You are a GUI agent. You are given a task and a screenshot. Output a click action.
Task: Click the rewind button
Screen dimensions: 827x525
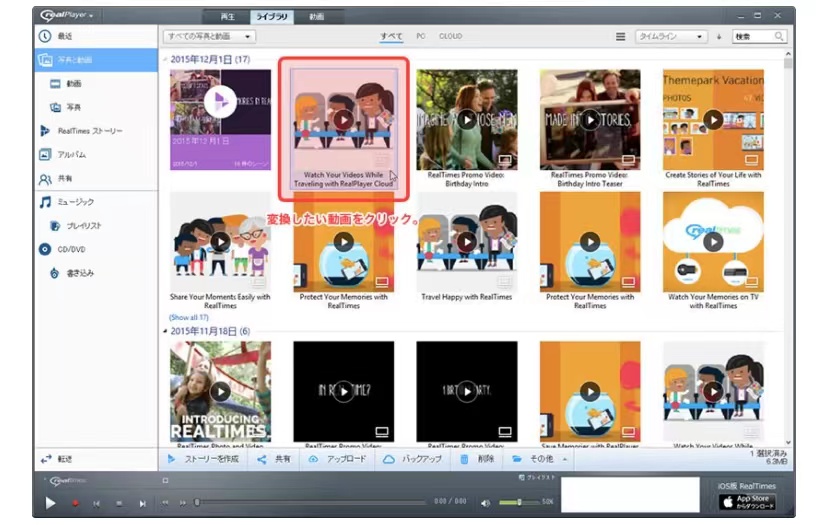click(165, 503)
